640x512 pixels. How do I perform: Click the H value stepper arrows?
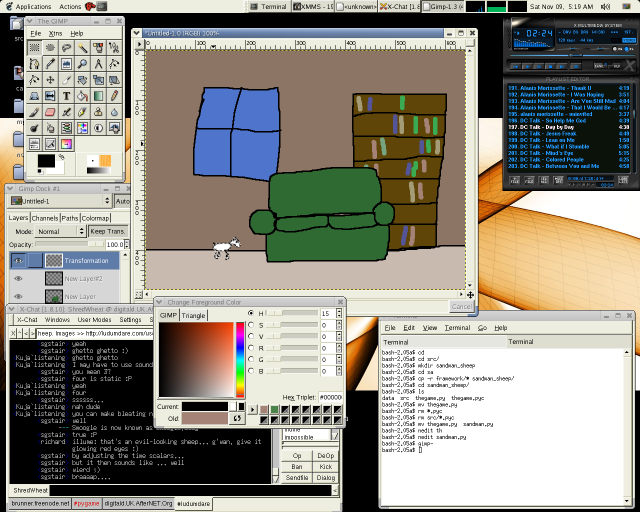coord(339,313)
